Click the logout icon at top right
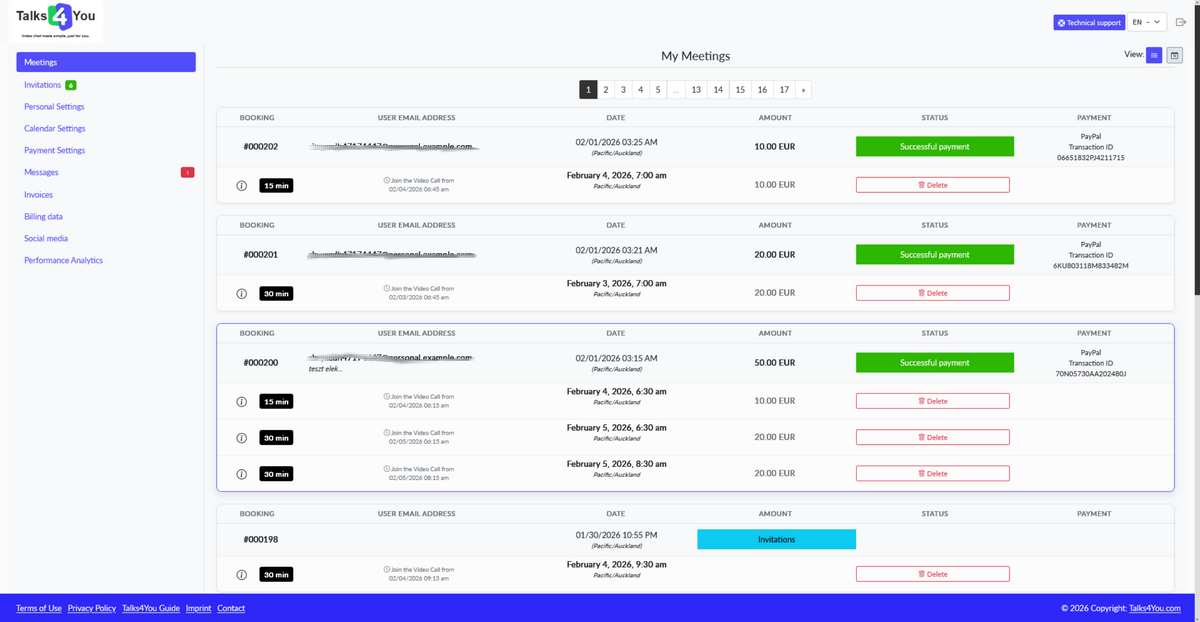Screen dimensions: 1200x622 click(x=1180, y=21)
